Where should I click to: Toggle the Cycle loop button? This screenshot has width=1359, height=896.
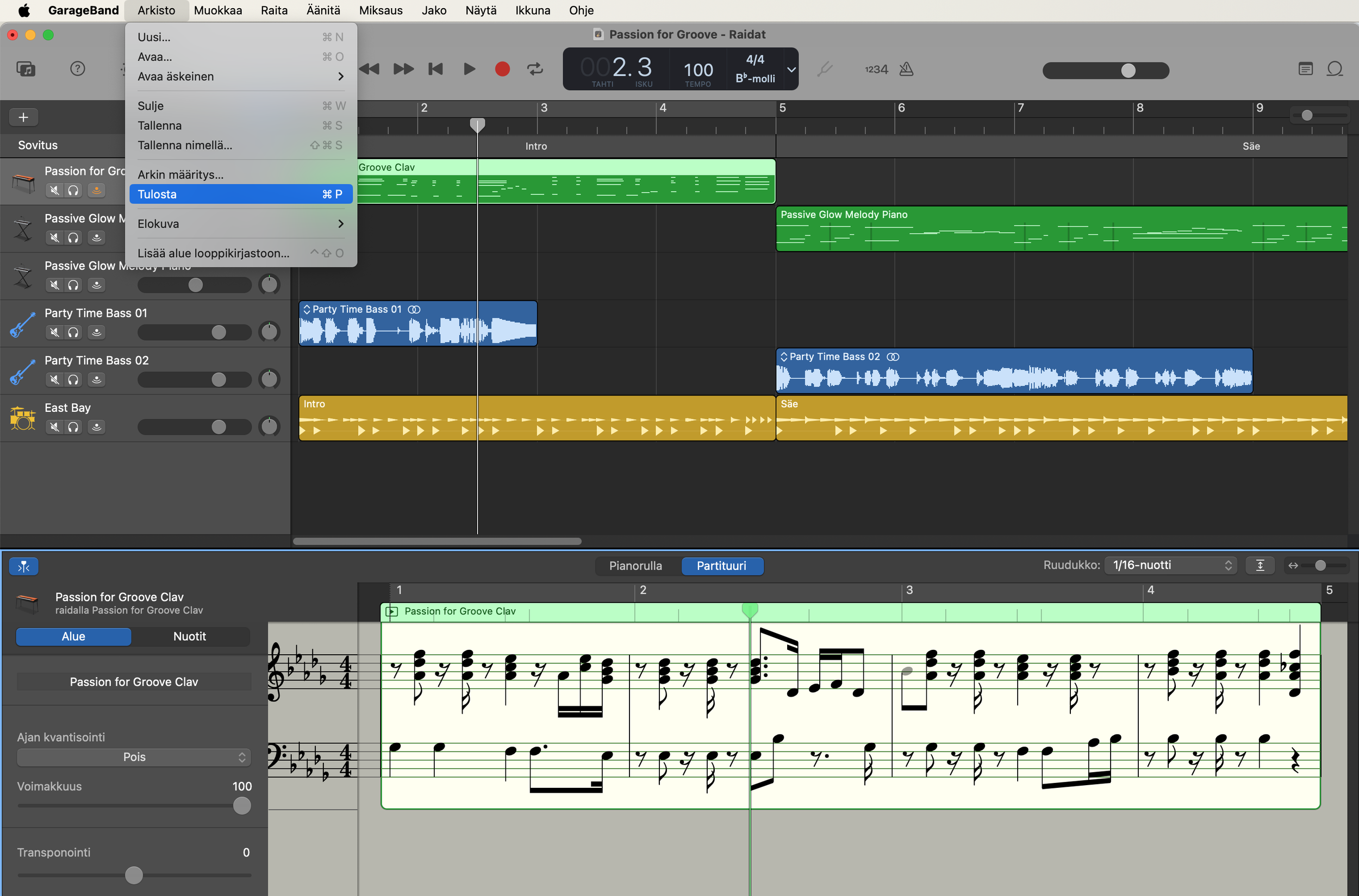[x=534, y=69]
